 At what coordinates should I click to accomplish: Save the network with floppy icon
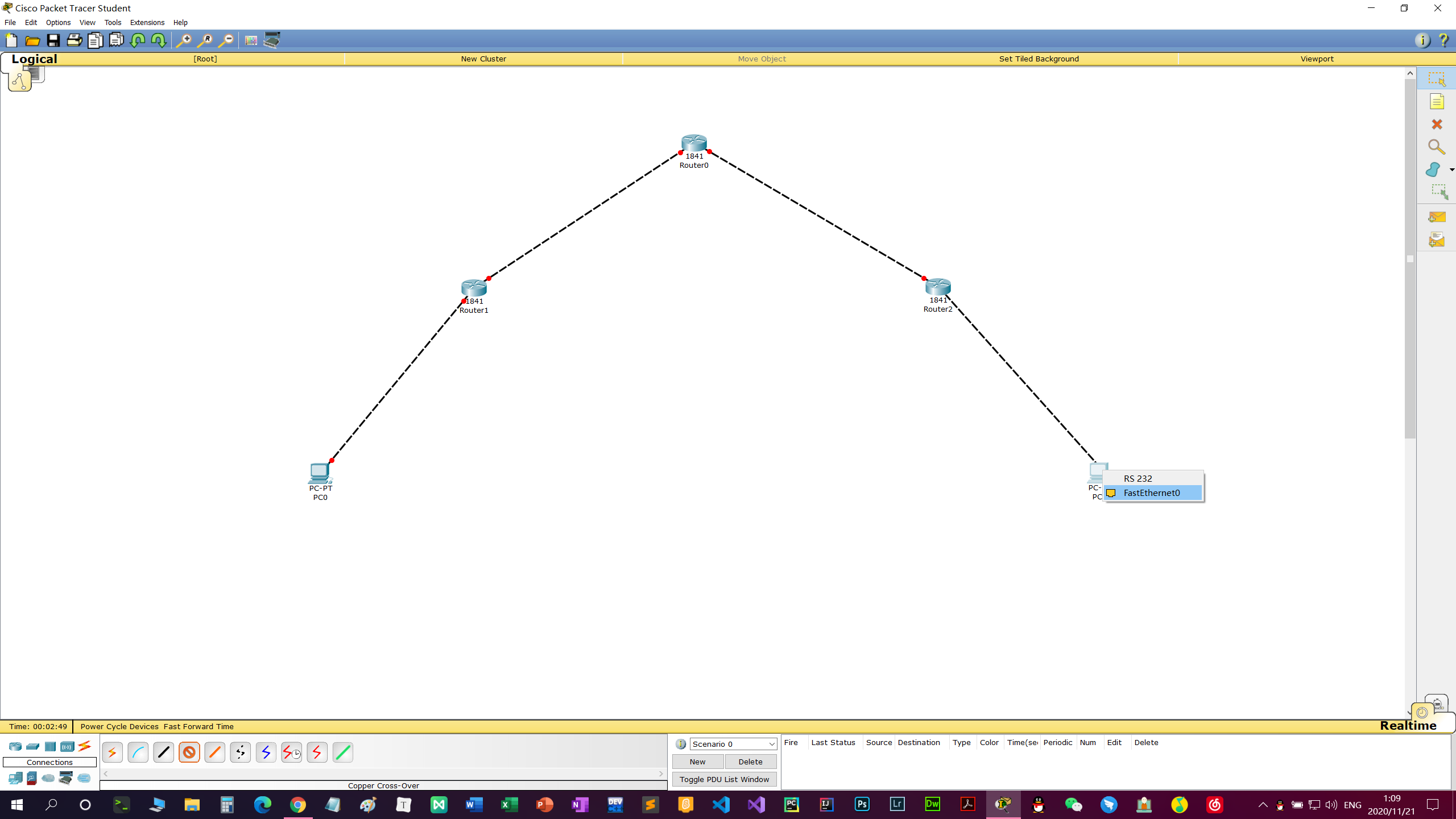click(53, 40)
